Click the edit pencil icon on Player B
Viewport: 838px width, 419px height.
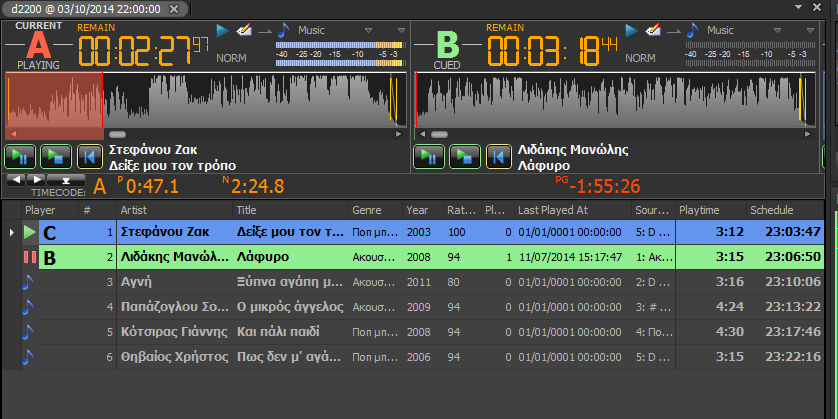pyautogui.click(x=654, y=30)
